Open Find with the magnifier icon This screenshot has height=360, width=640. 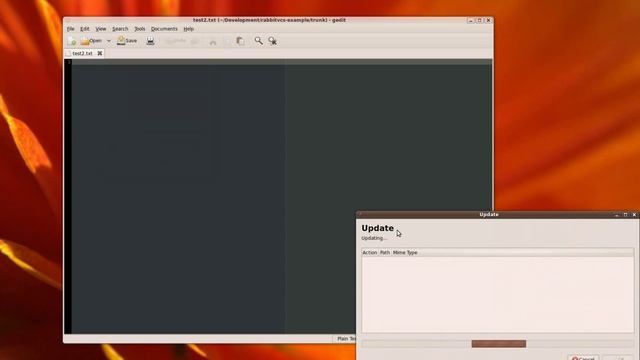258,41
